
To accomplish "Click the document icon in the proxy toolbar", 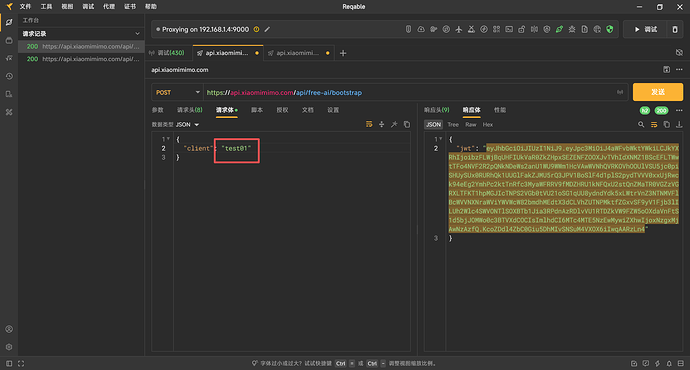I will tap(584, 29).
